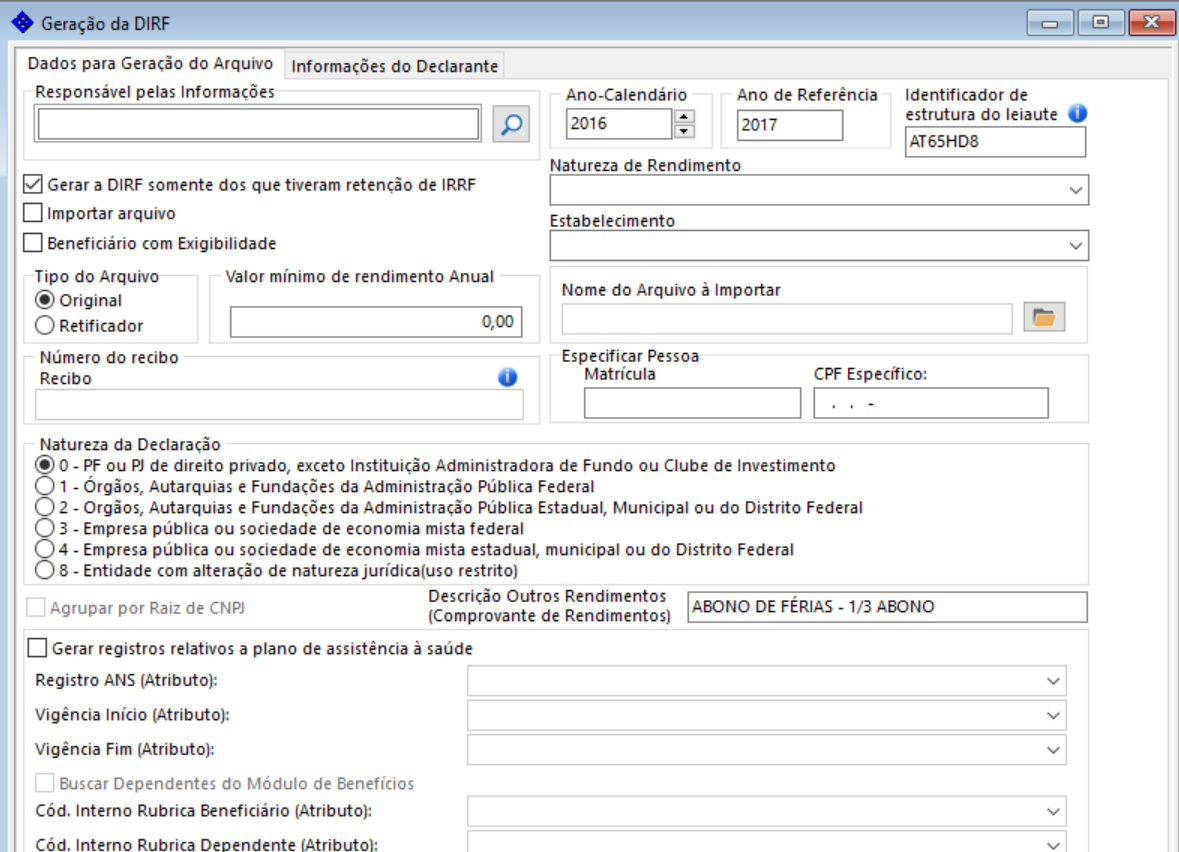1179x852 pixels.
Task: Minimize the Geração da DIRF window
Action: [1050, 23]
